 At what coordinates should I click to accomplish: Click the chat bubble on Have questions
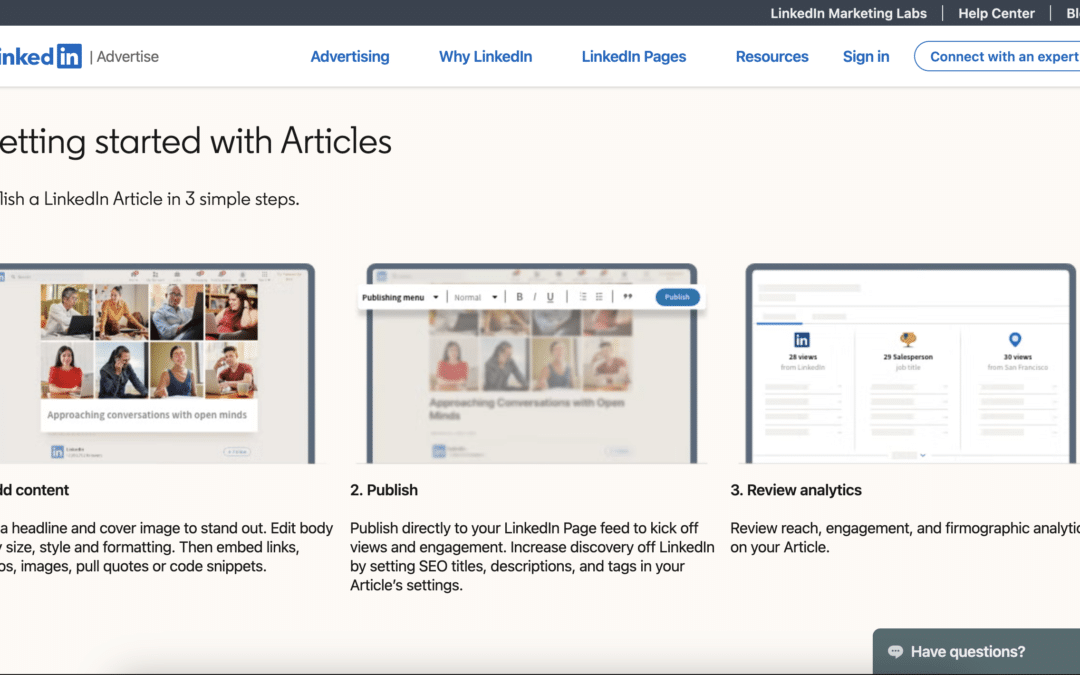(895, 651)
